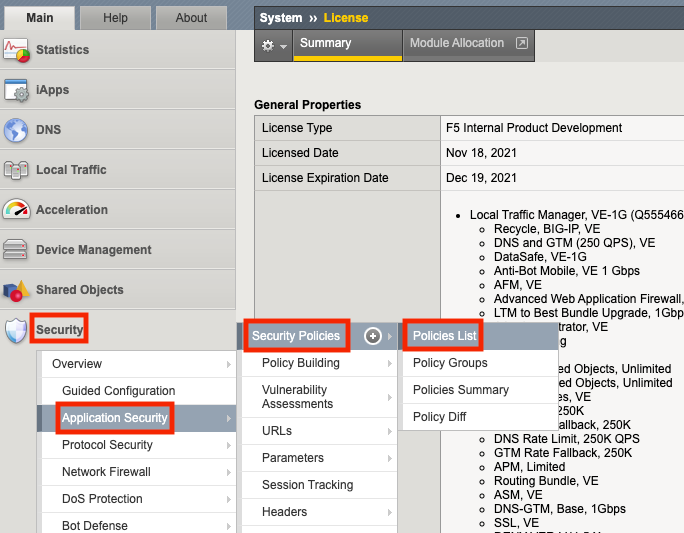The image size is (684, 533).
Task: Click the General Properties heading
Action: point(308,105)
